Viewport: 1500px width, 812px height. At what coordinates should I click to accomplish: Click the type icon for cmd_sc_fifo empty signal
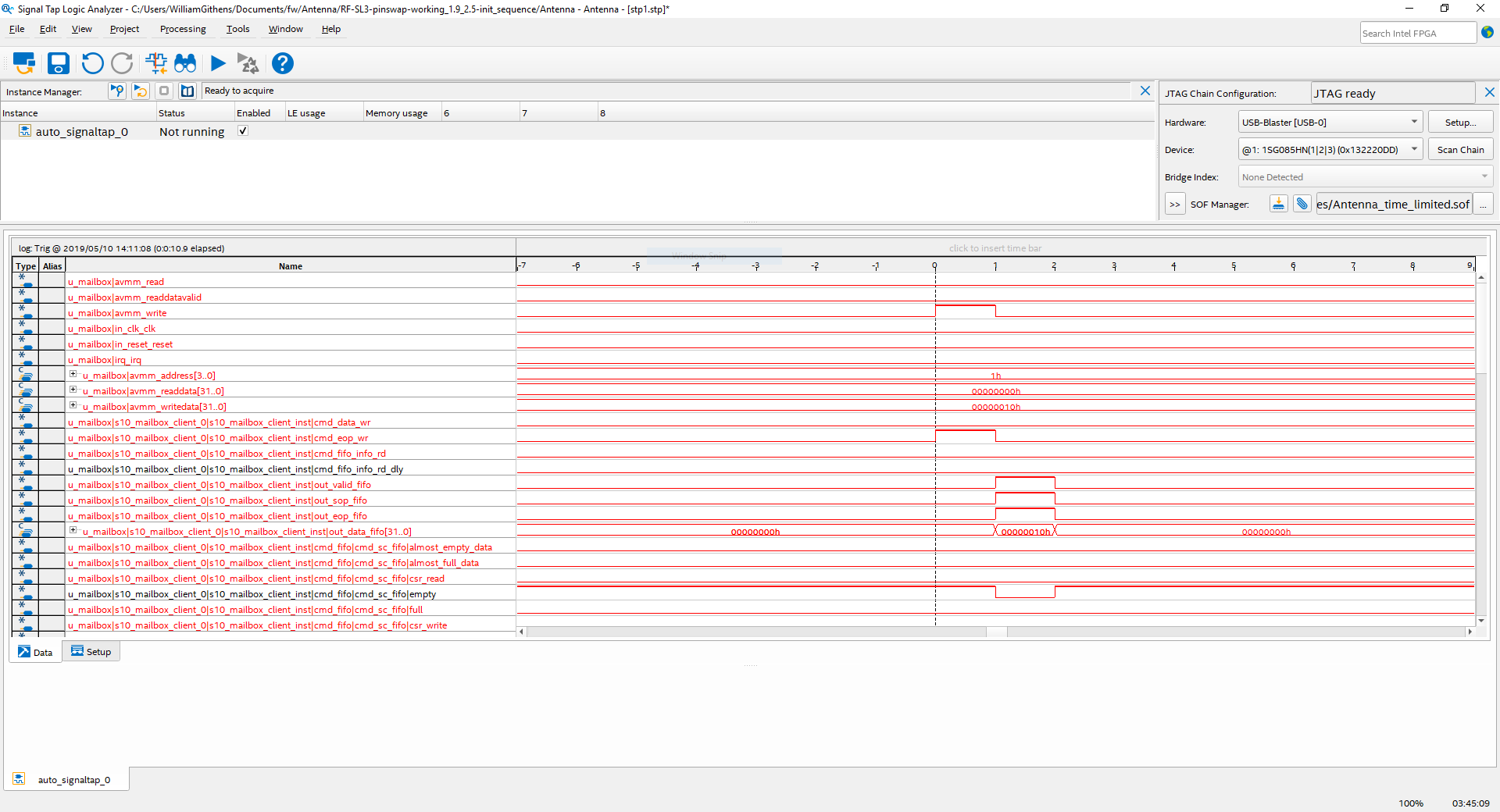tap(26, 593)
